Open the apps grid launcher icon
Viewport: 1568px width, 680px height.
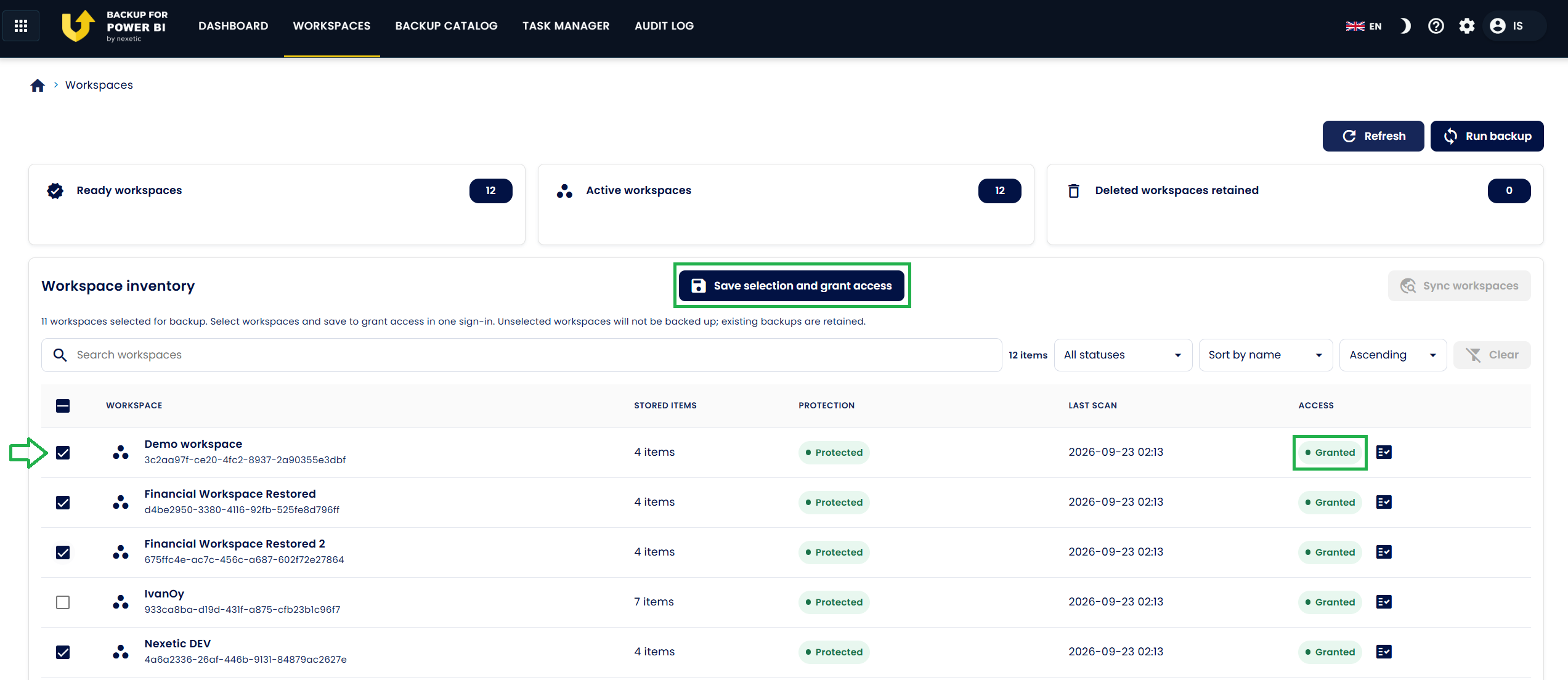pyautogui.click(x=21, y=26)
